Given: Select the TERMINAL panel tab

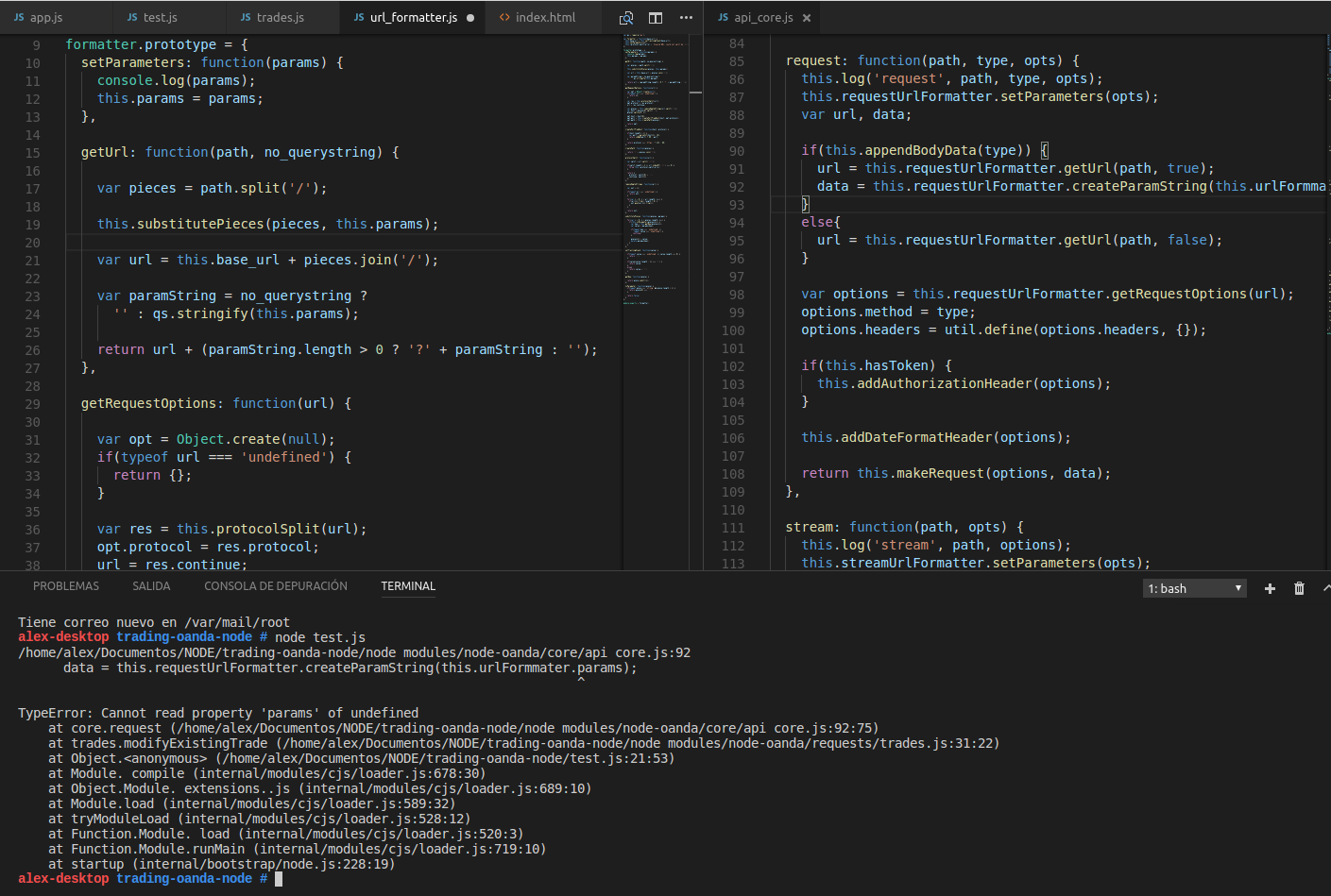Looking at the screenshot, I should click(408, 586).
